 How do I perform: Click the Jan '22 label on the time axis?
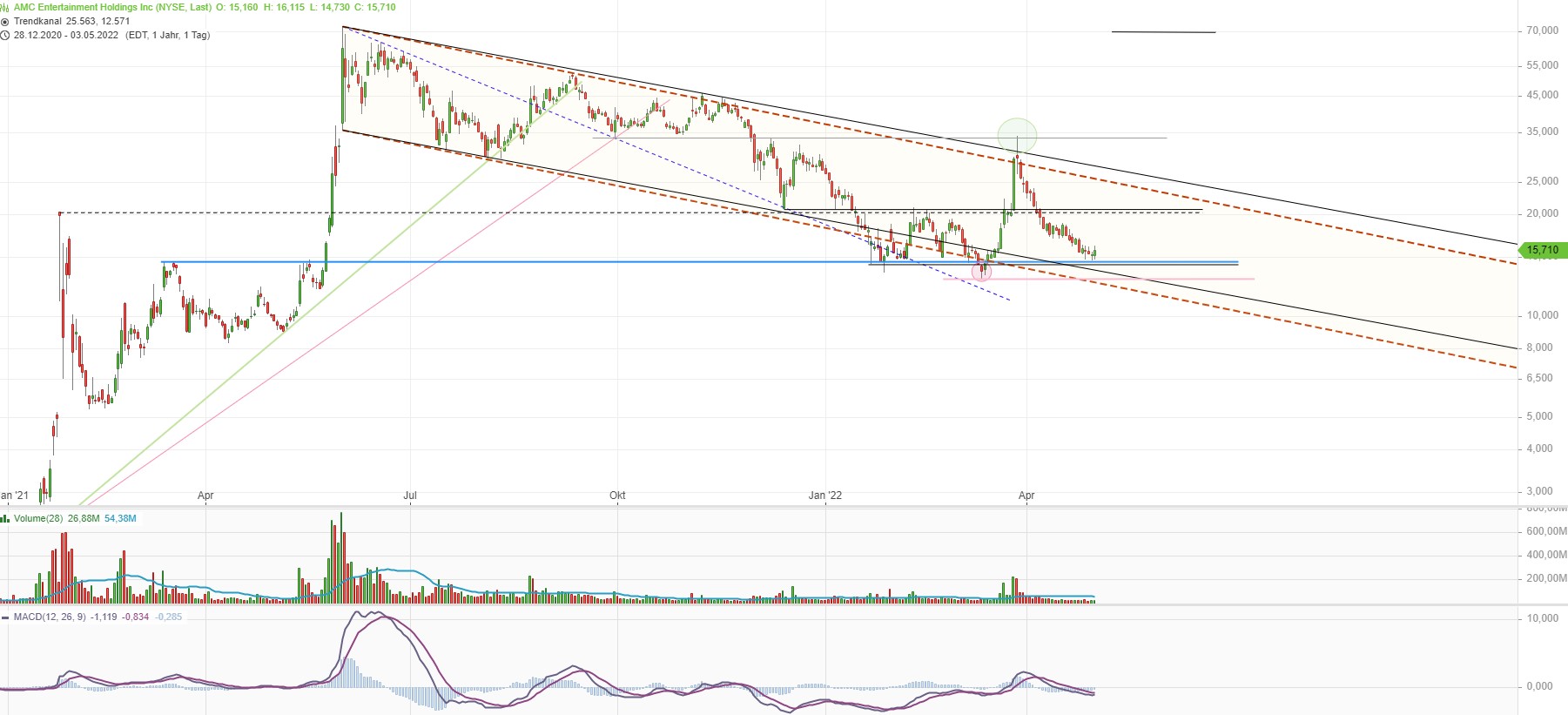825,496
